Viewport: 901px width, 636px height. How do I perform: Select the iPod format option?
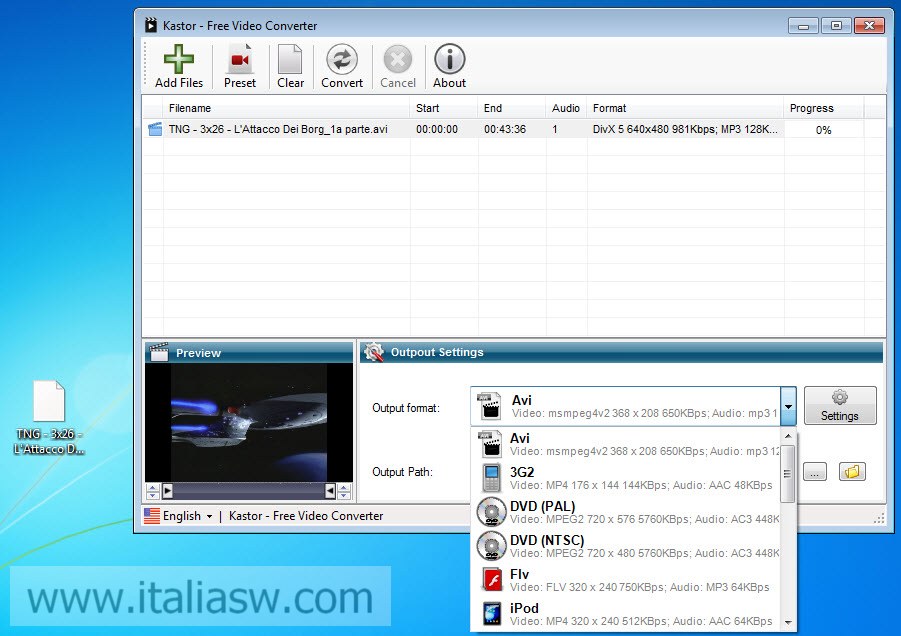[x=626, y=614]
